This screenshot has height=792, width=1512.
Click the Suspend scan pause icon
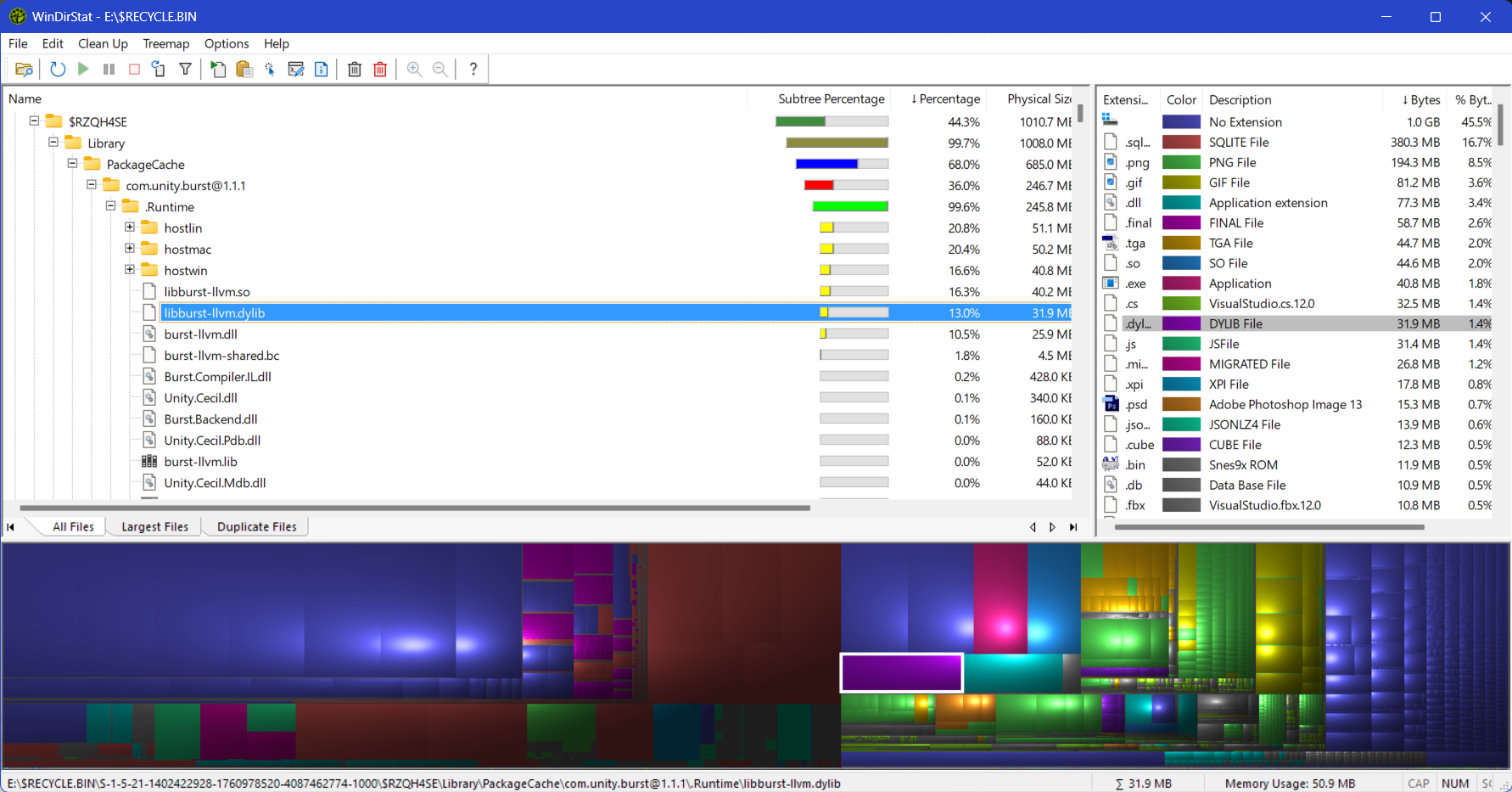[109, 70]
